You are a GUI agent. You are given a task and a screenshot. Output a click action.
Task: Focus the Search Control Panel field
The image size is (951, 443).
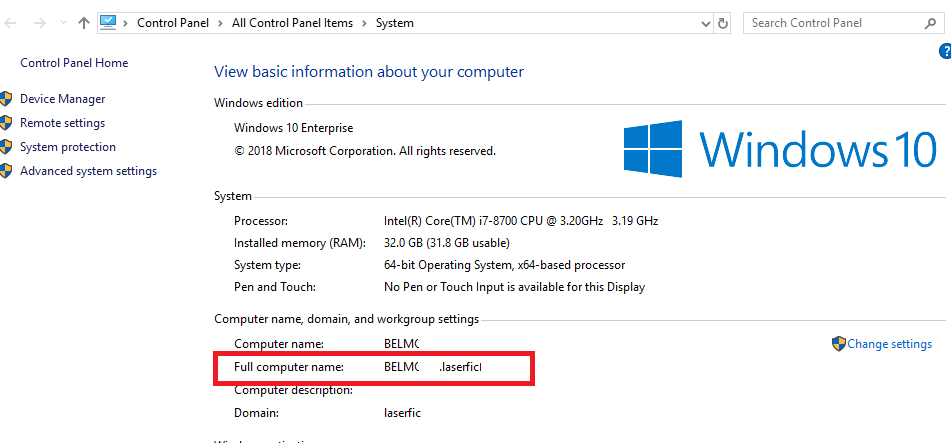[842, 23]
